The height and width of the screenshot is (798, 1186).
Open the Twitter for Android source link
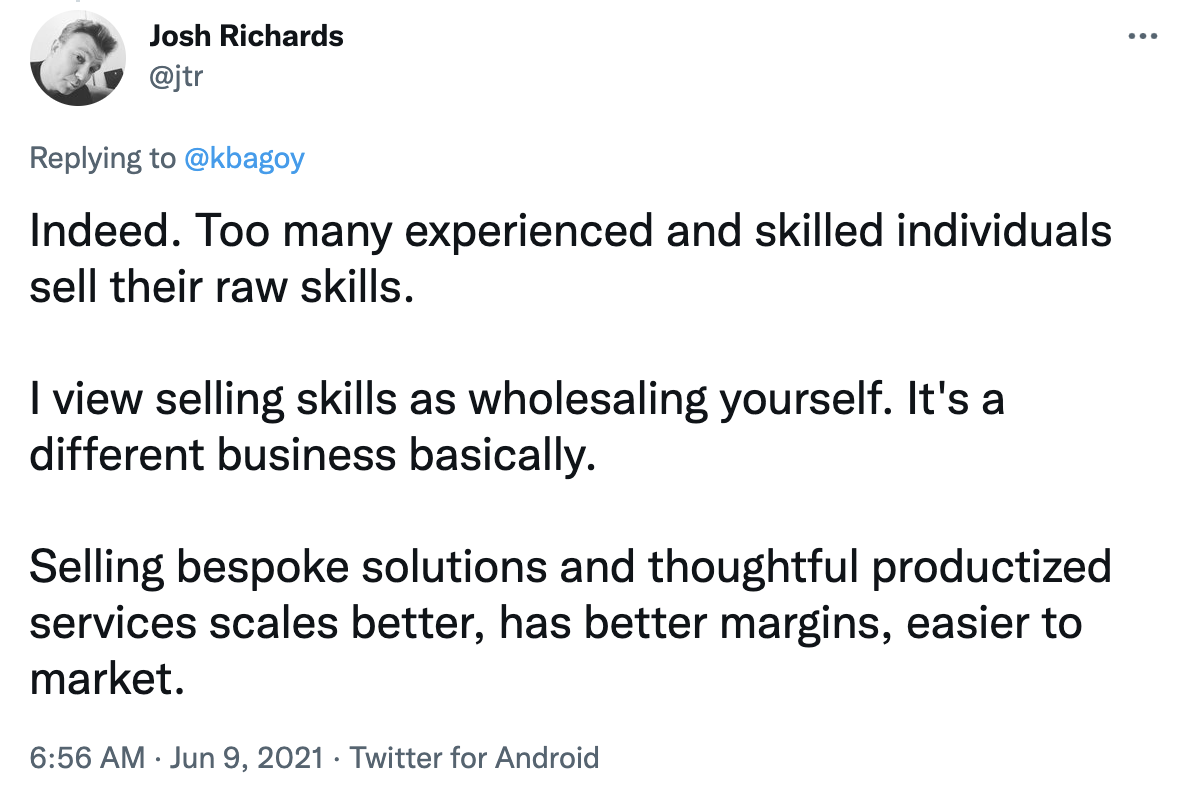click(x=474, y=757)
